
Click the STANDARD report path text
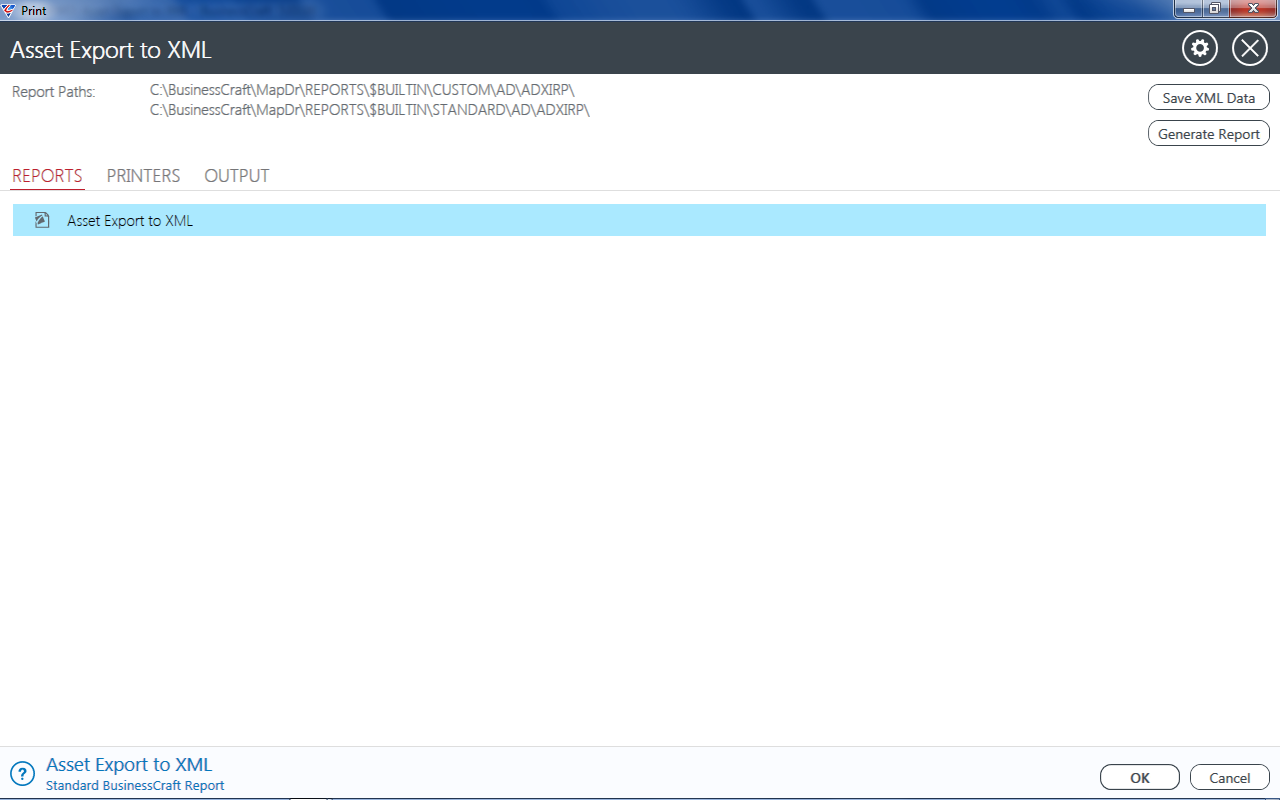pos(370,110)
